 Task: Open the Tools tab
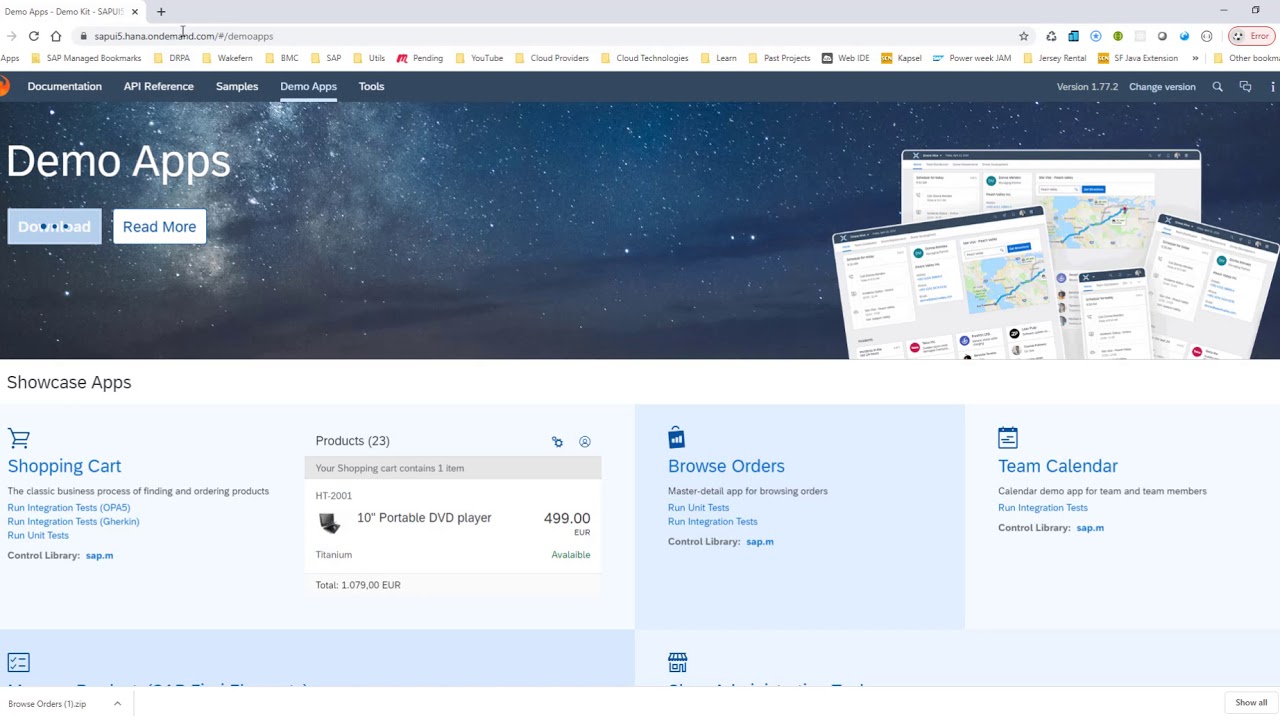coord(371,87)
